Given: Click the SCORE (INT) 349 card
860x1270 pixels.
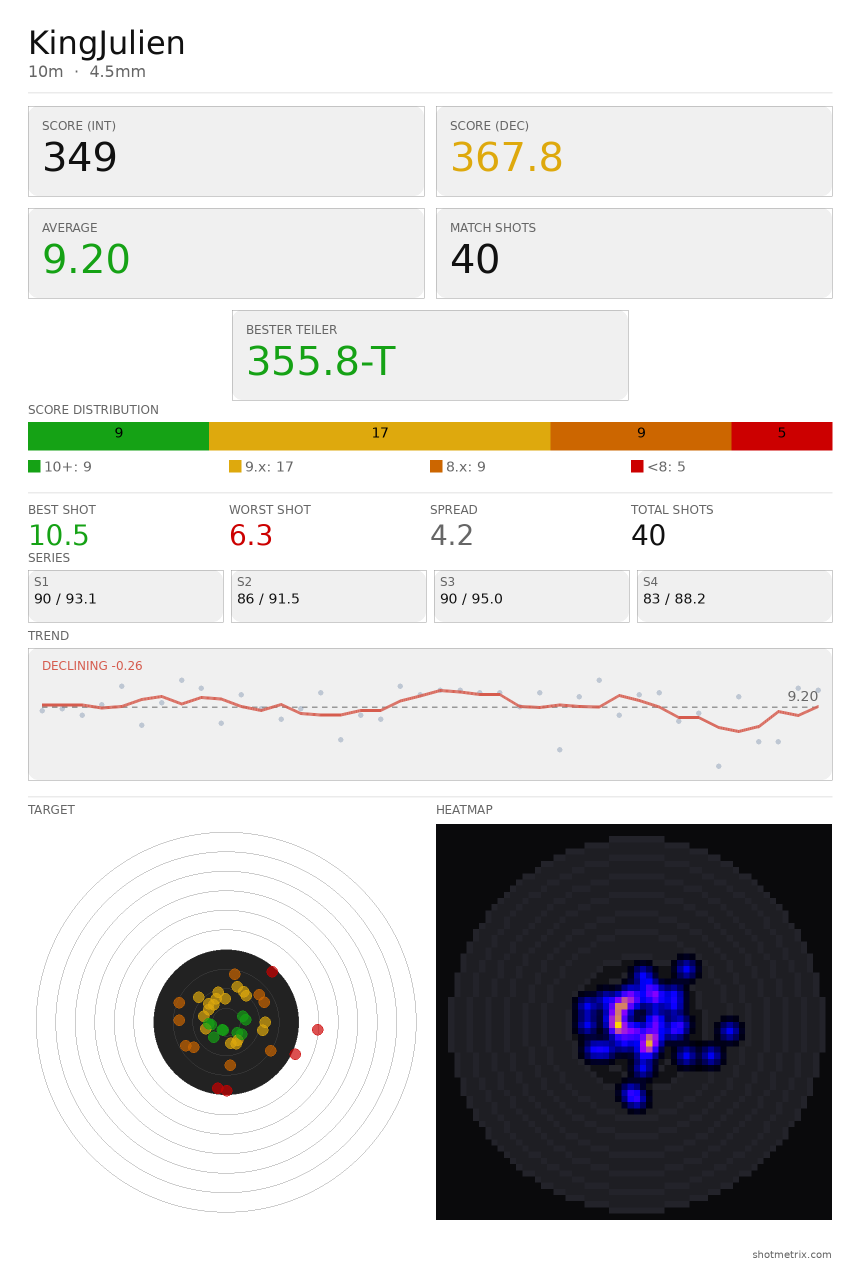Looking at the screenshot, I should (226, 151).
